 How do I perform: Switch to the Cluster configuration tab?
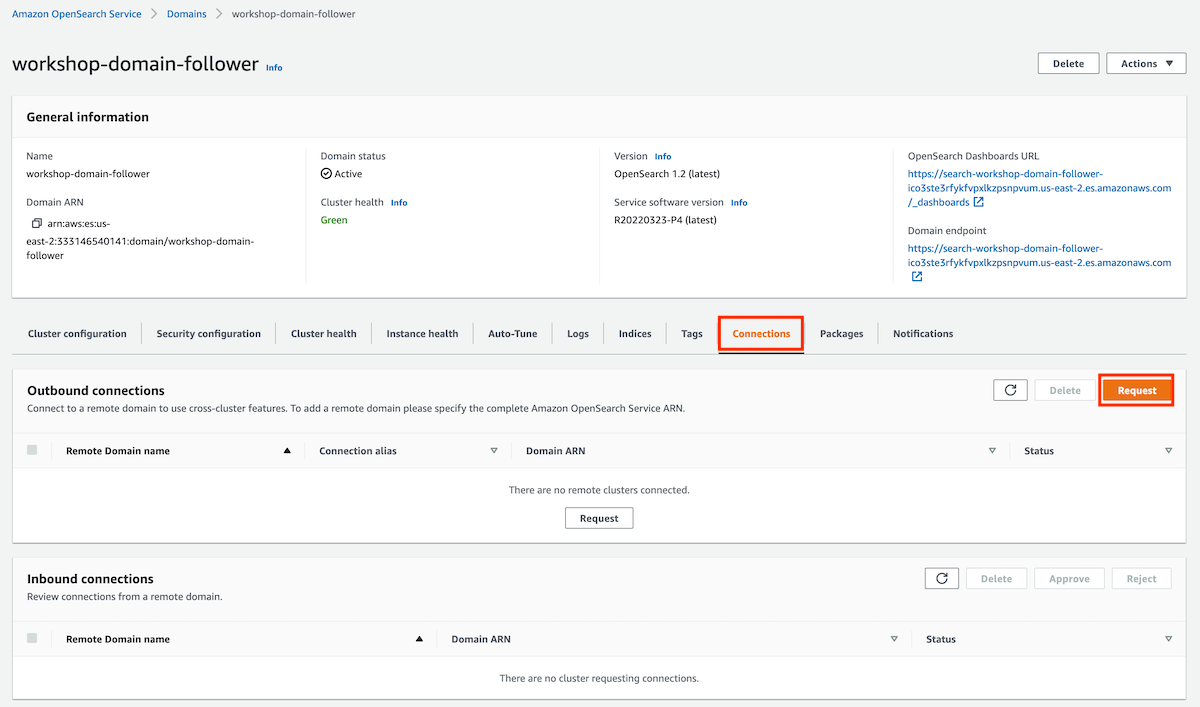point(77,334)
